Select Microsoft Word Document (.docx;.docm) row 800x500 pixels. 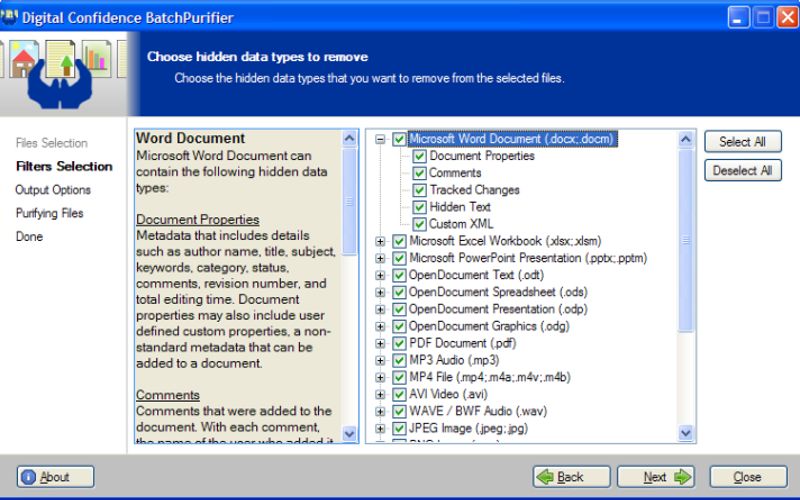pyautogui.click(x=512, y=139)
